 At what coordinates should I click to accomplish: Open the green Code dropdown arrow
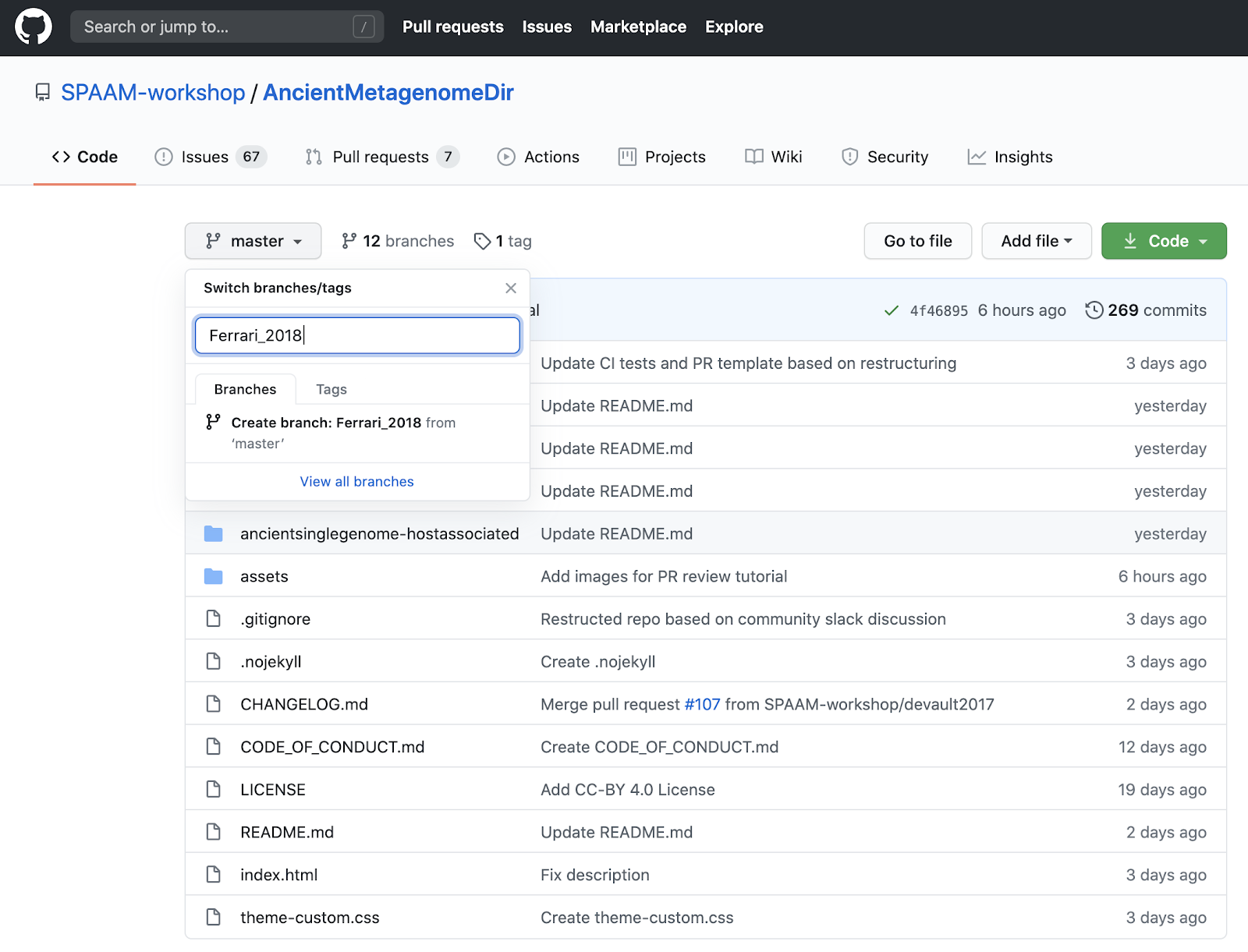1203,242
